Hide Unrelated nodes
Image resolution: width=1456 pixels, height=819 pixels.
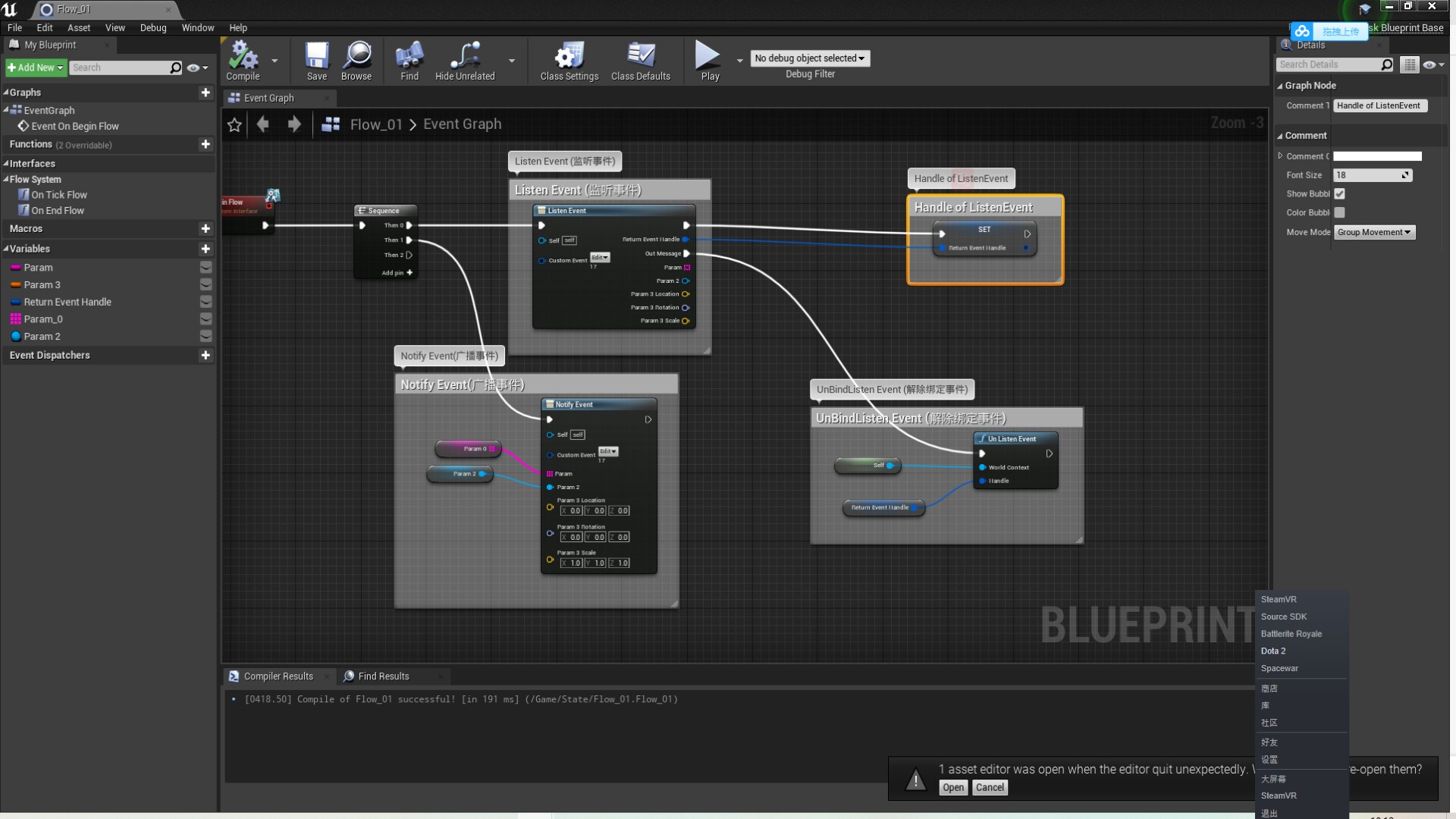[x=464, y=61]
